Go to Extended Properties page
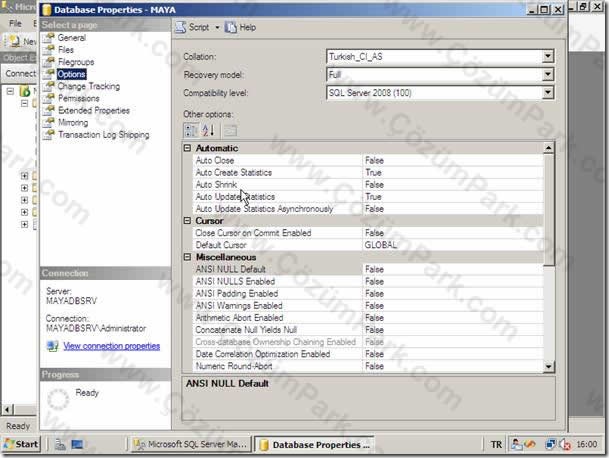The height and width of the screenshot is (458, 609). (x=94, y=110)
